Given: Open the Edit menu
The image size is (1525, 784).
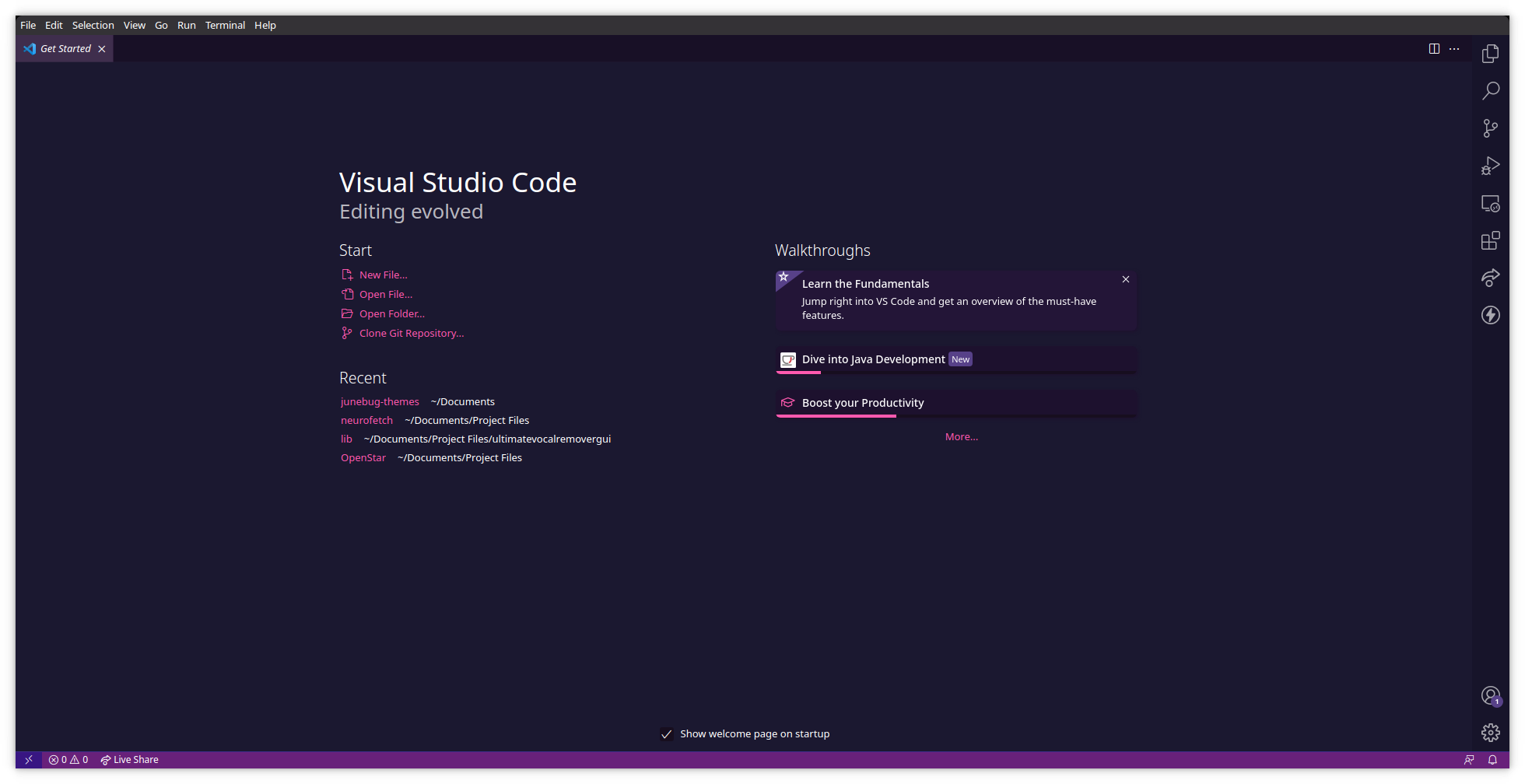Looking at the screenshot, I should click(54, 25).
